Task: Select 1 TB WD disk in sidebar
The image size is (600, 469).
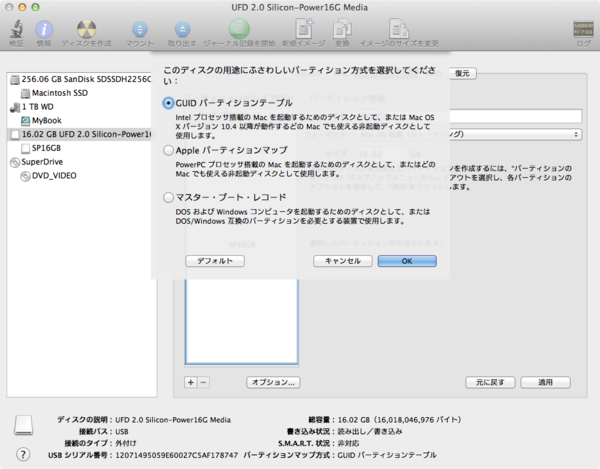Action: click(82, 107)
